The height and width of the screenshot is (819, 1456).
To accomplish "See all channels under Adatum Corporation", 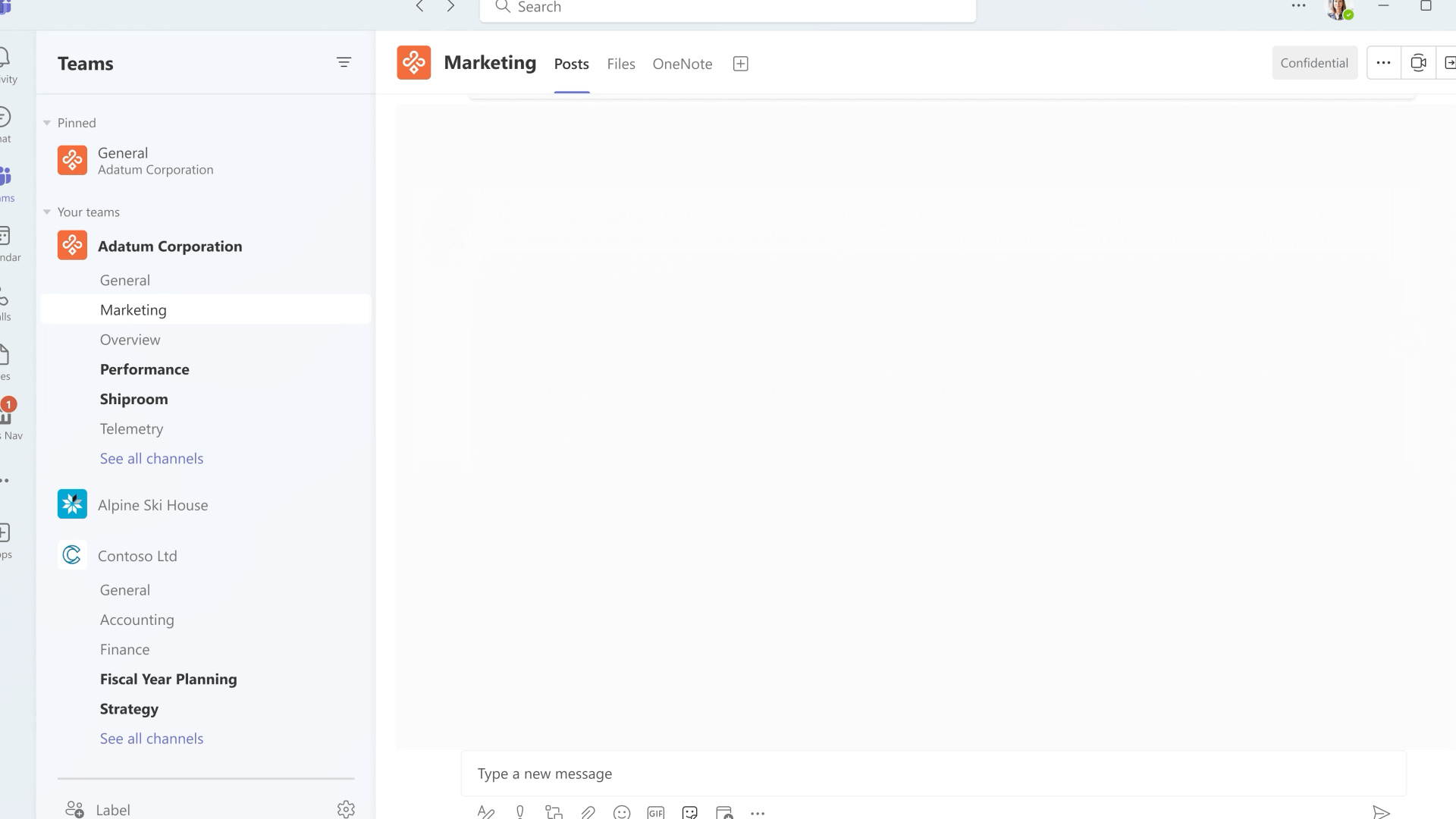I will click(x=152, y=459).
